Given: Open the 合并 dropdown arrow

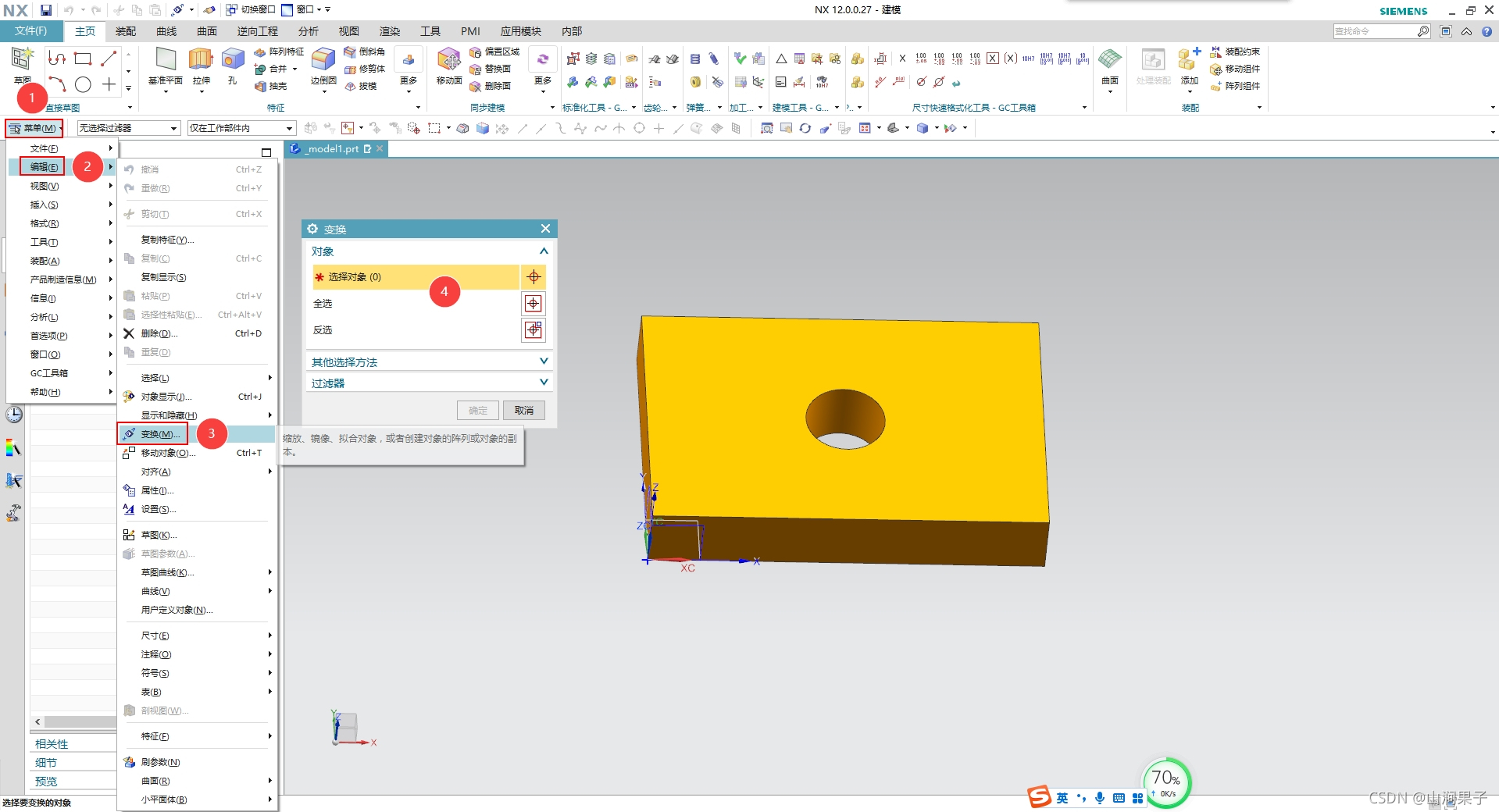Looking at the screenshot, I should coord(295,69).
